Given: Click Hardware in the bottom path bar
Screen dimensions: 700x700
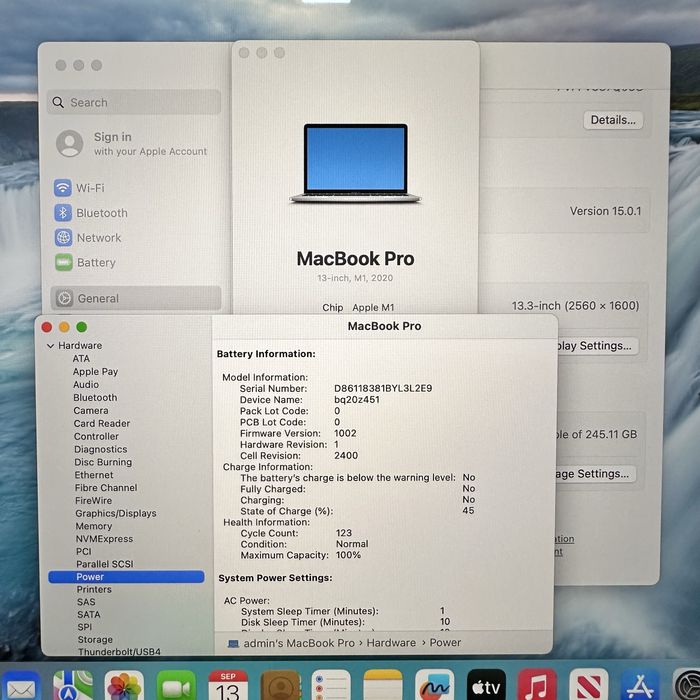Looking at the screenshot, I should click(x=391, y=643).
